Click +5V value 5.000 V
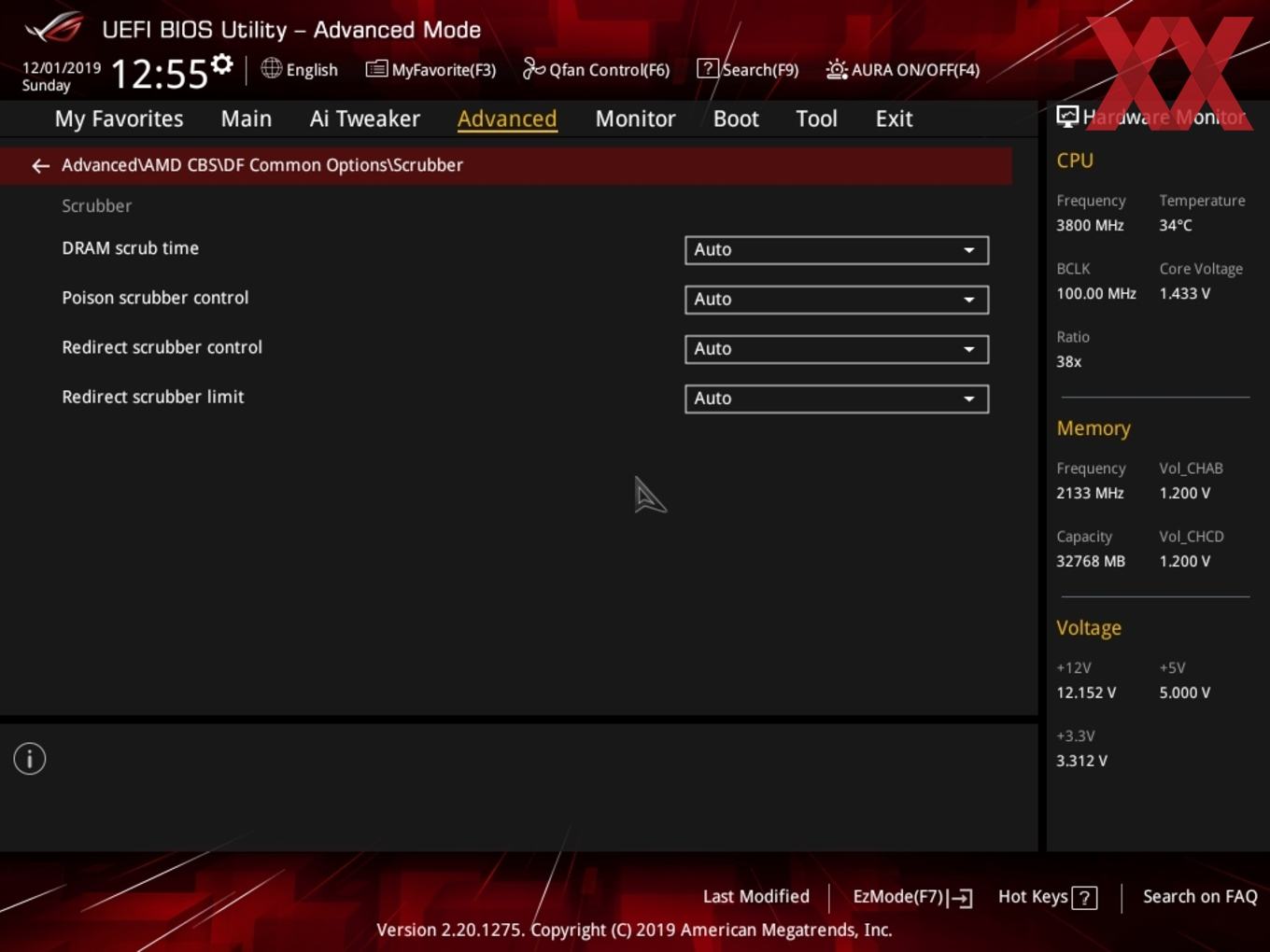This screenshot has height=952, width=1270. click(x=1185, y=693)
